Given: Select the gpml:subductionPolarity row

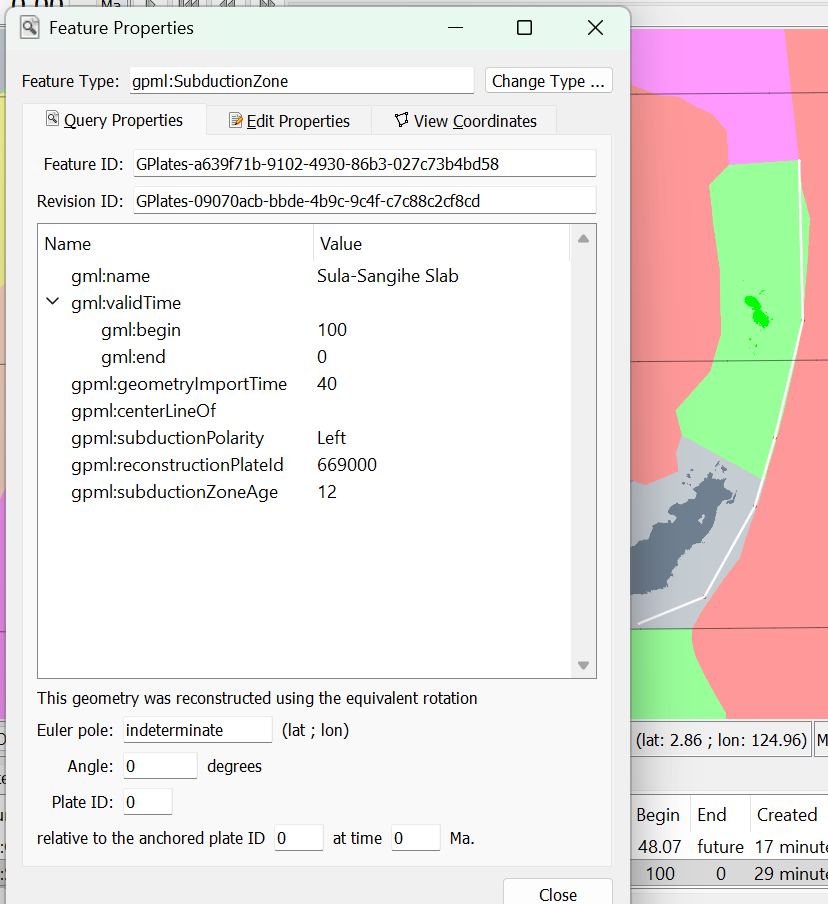Looking at the screenshot, I should pos(167,438).
